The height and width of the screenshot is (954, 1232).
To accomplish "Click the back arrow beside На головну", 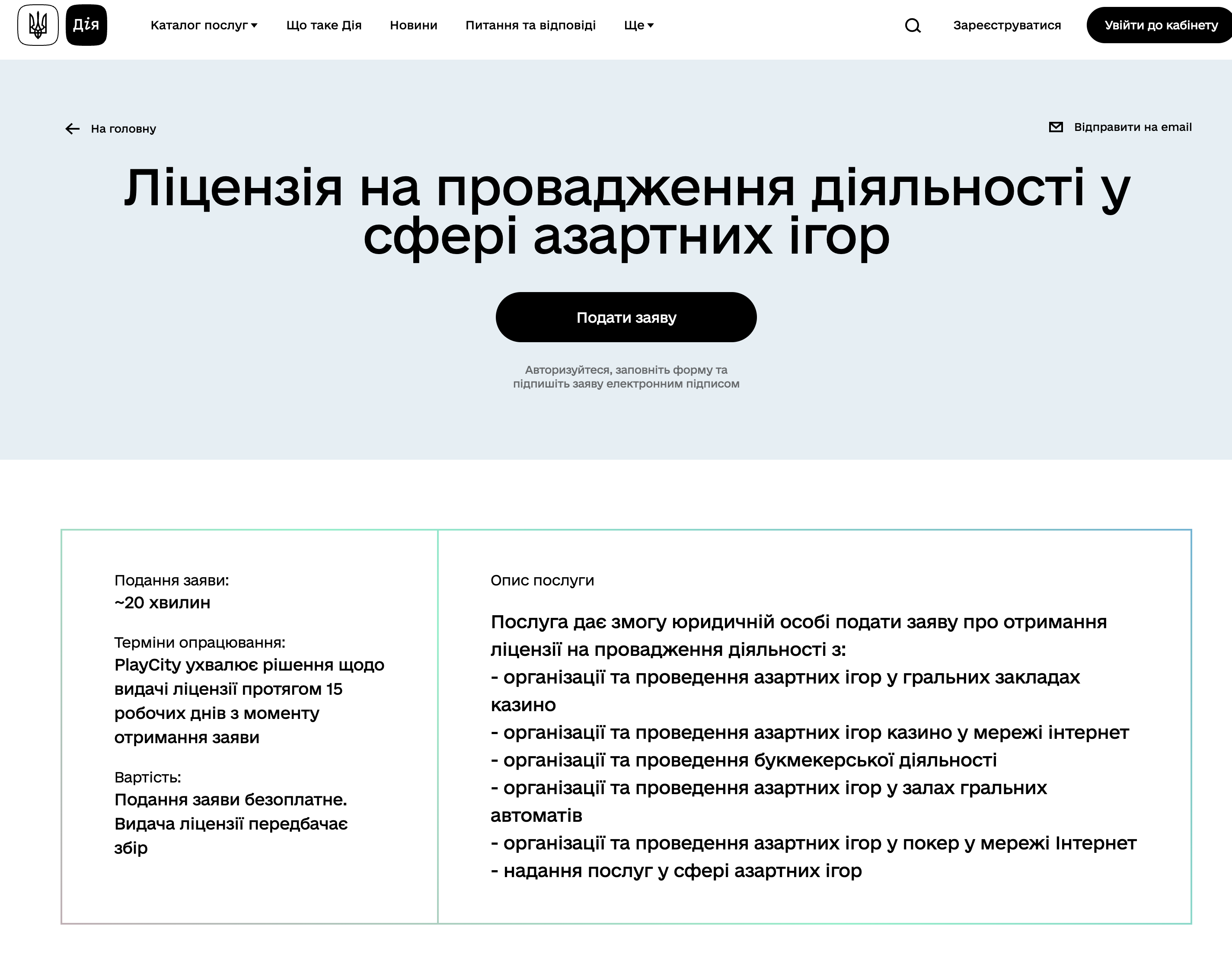I will 72,129.
